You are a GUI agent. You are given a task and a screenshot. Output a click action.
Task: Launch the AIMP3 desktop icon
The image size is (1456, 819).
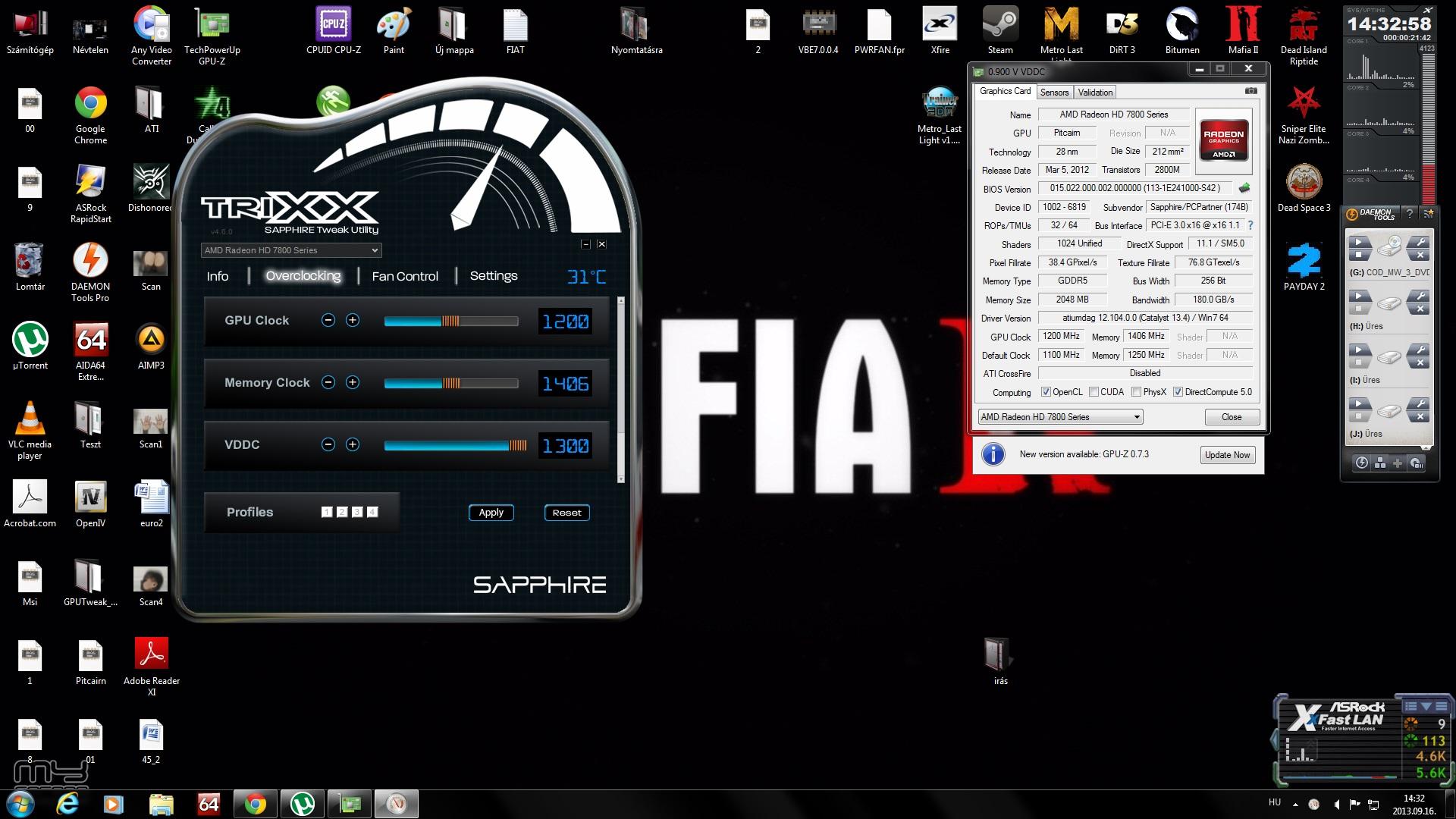(x=151, y=347)
